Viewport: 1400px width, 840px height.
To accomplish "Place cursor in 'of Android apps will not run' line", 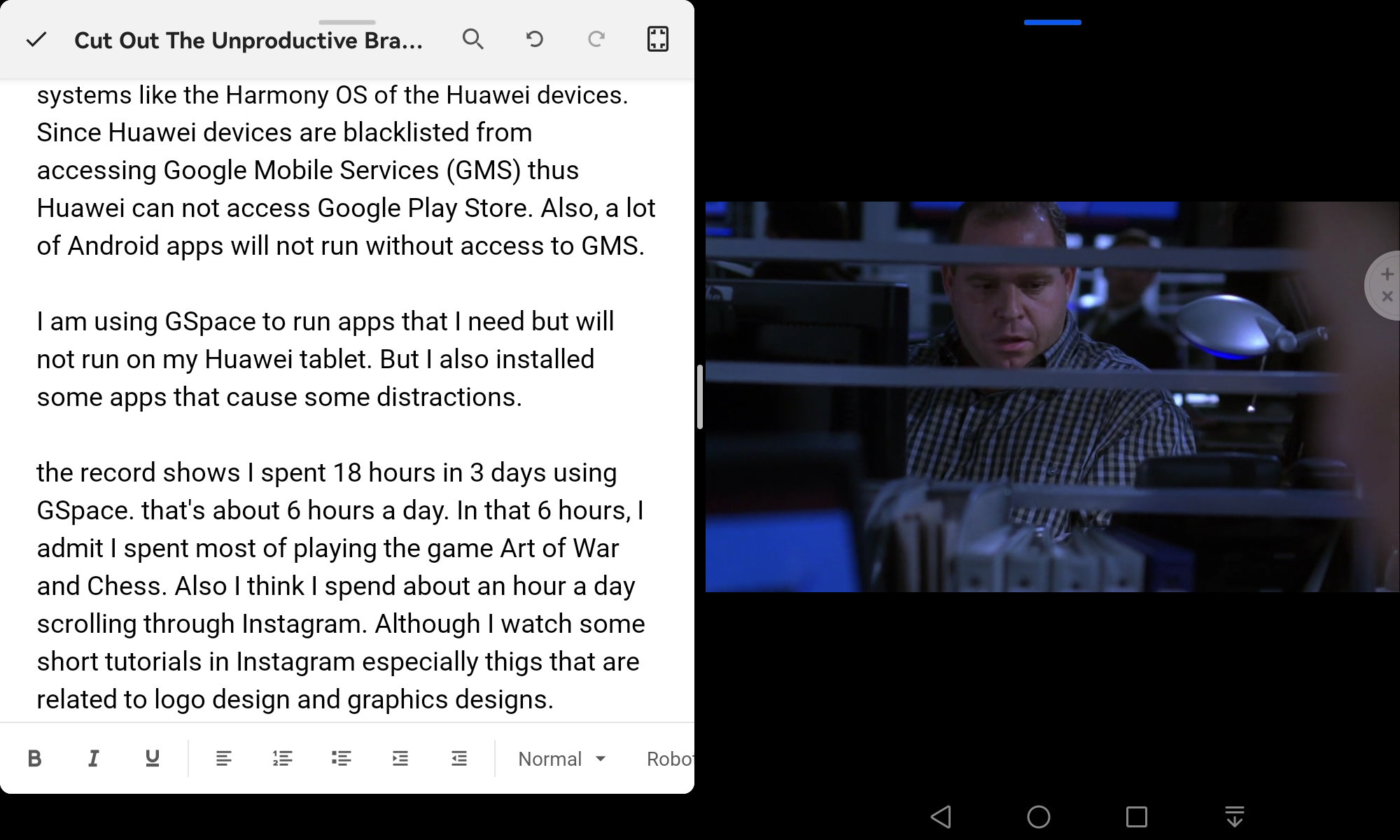I will tap(340, 246).
